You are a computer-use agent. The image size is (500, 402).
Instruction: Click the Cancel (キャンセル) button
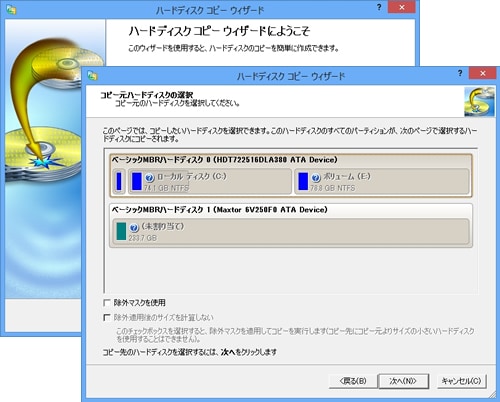pyautogui.click(x=461, y=381)
